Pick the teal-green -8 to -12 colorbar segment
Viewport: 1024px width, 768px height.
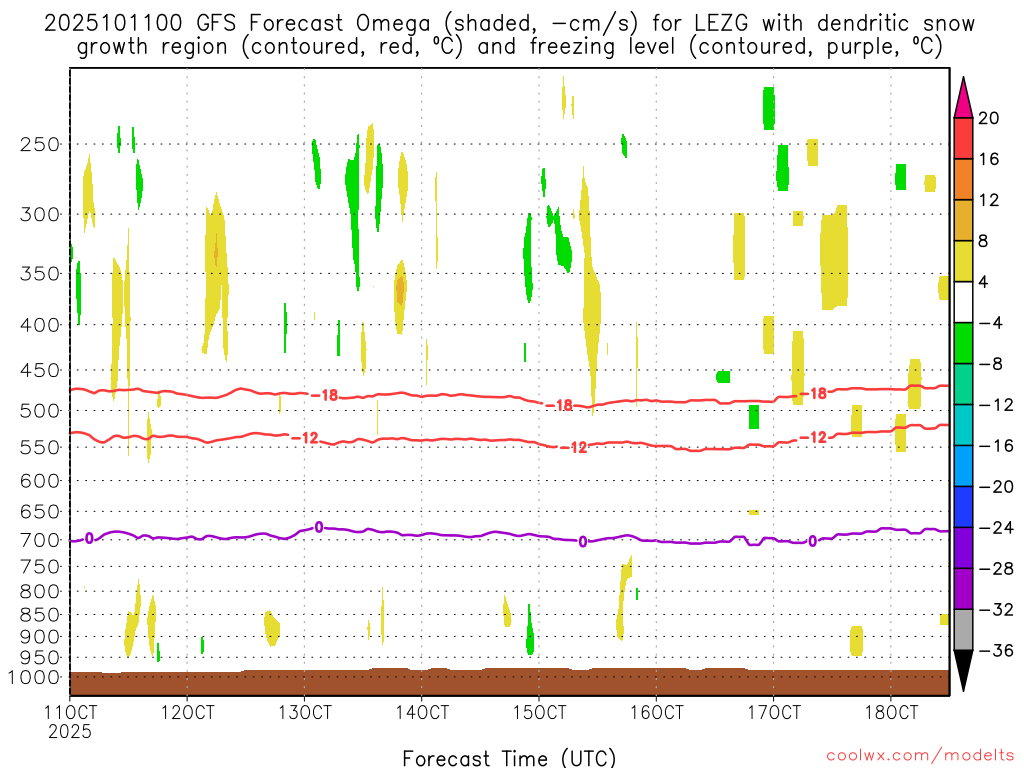pyautogui.click(x=963, y=385)
